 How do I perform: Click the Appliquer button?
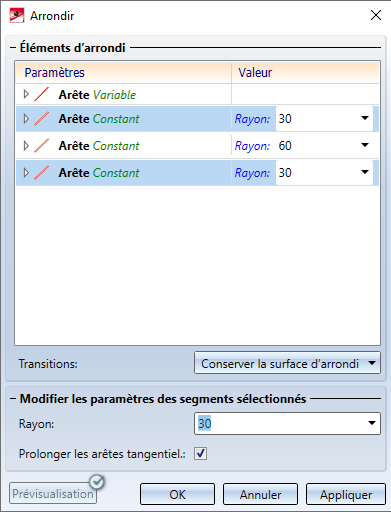click(346, 494)
